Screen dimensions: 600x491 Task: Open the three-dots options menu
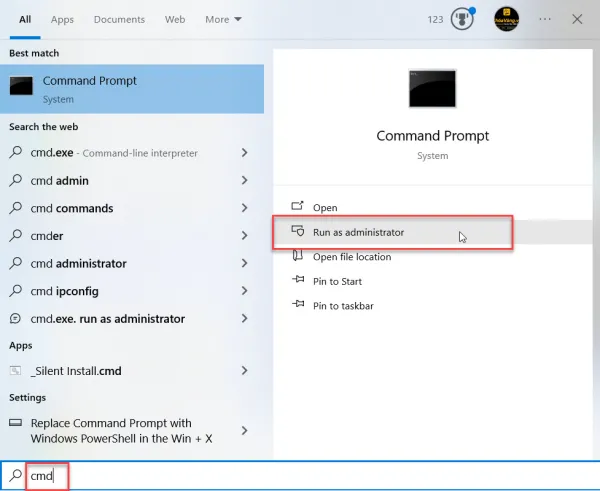pos(545,19)
